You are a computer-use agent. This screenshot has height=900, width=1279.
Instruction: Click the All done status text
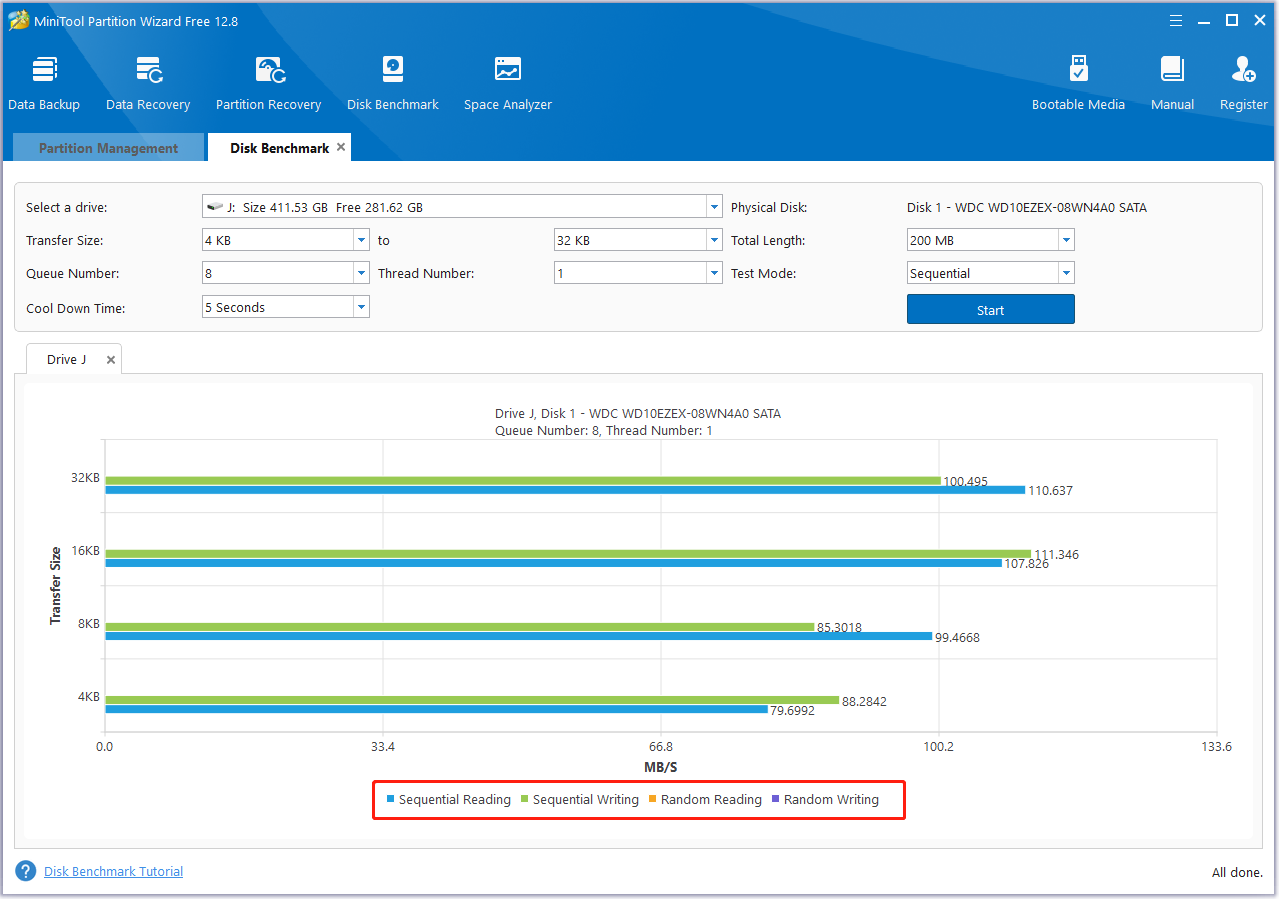click(1237, 872)
